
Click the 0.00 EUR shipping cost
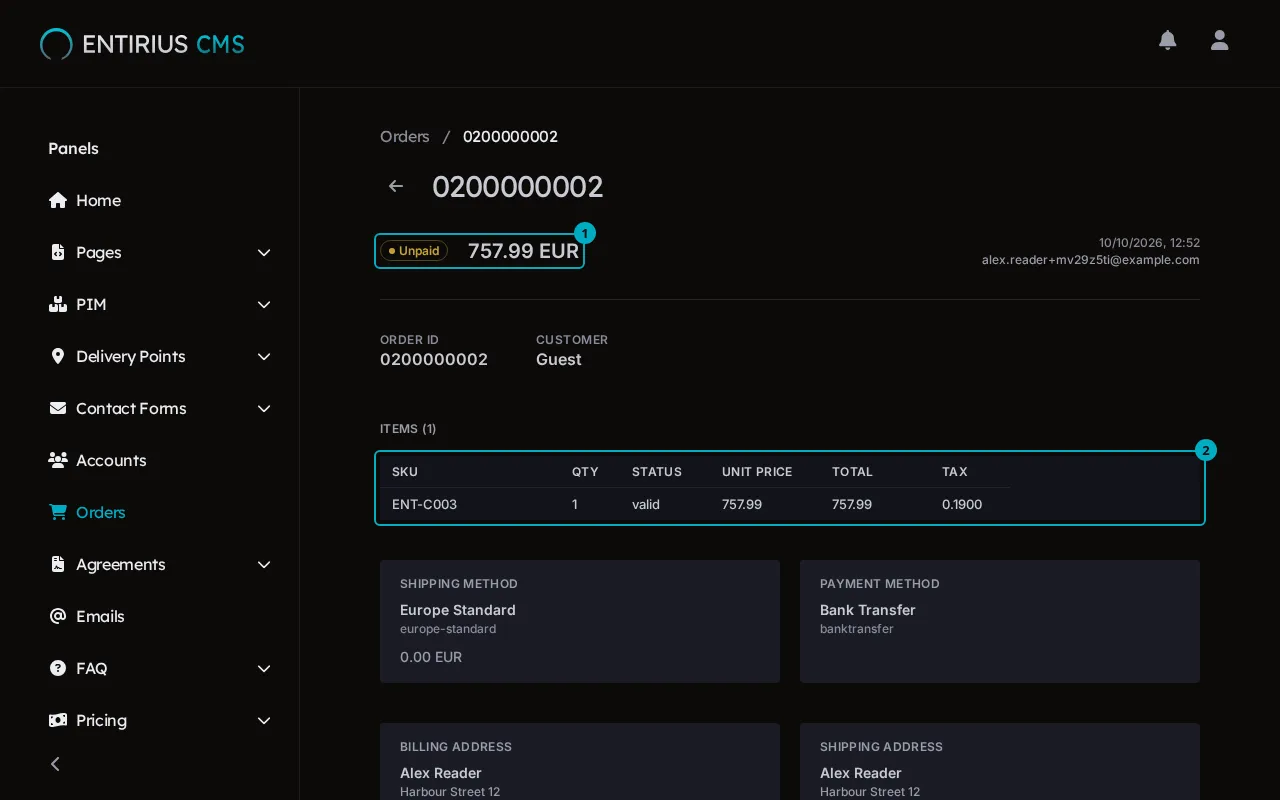click(x=431, y=657)
